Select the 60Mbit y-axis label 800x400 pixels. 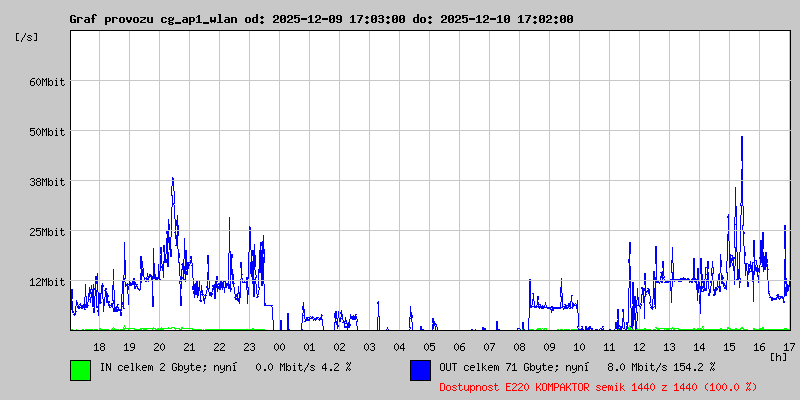click(47, 82)
